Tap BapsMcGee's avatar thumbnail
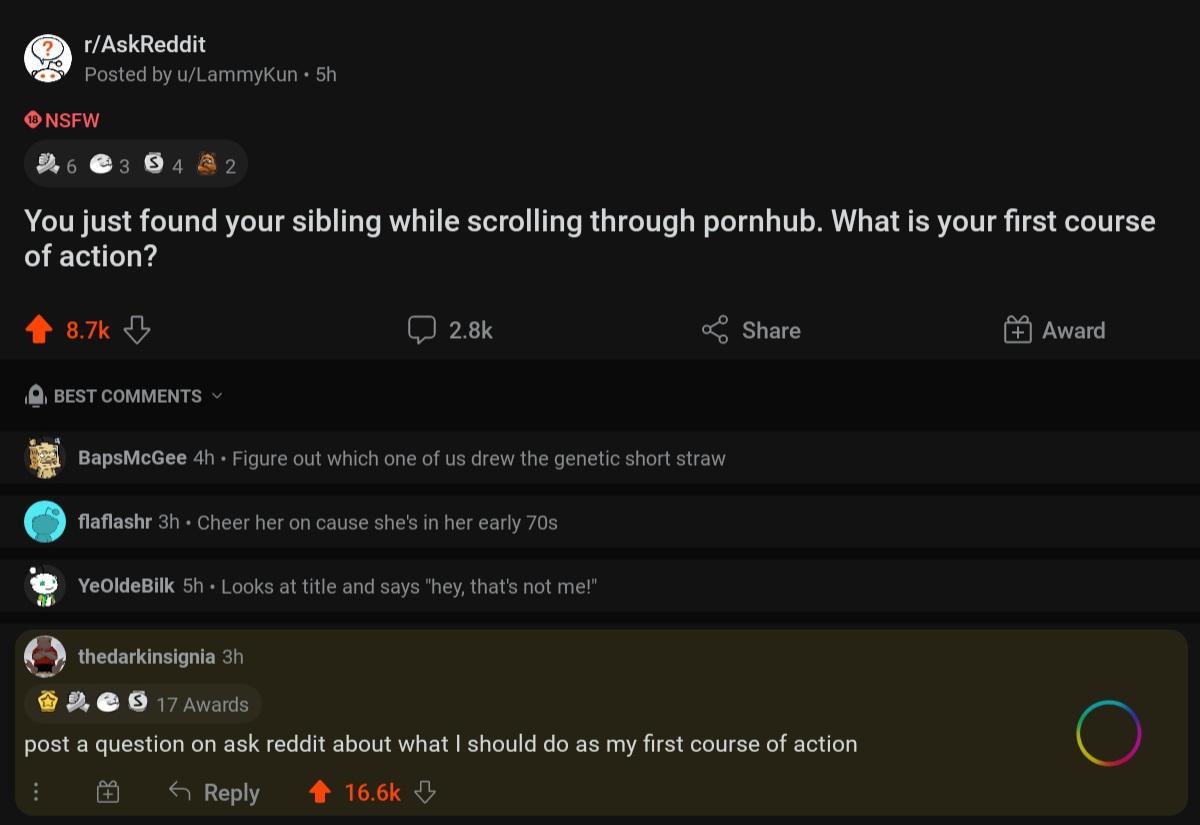 point(44,457)
